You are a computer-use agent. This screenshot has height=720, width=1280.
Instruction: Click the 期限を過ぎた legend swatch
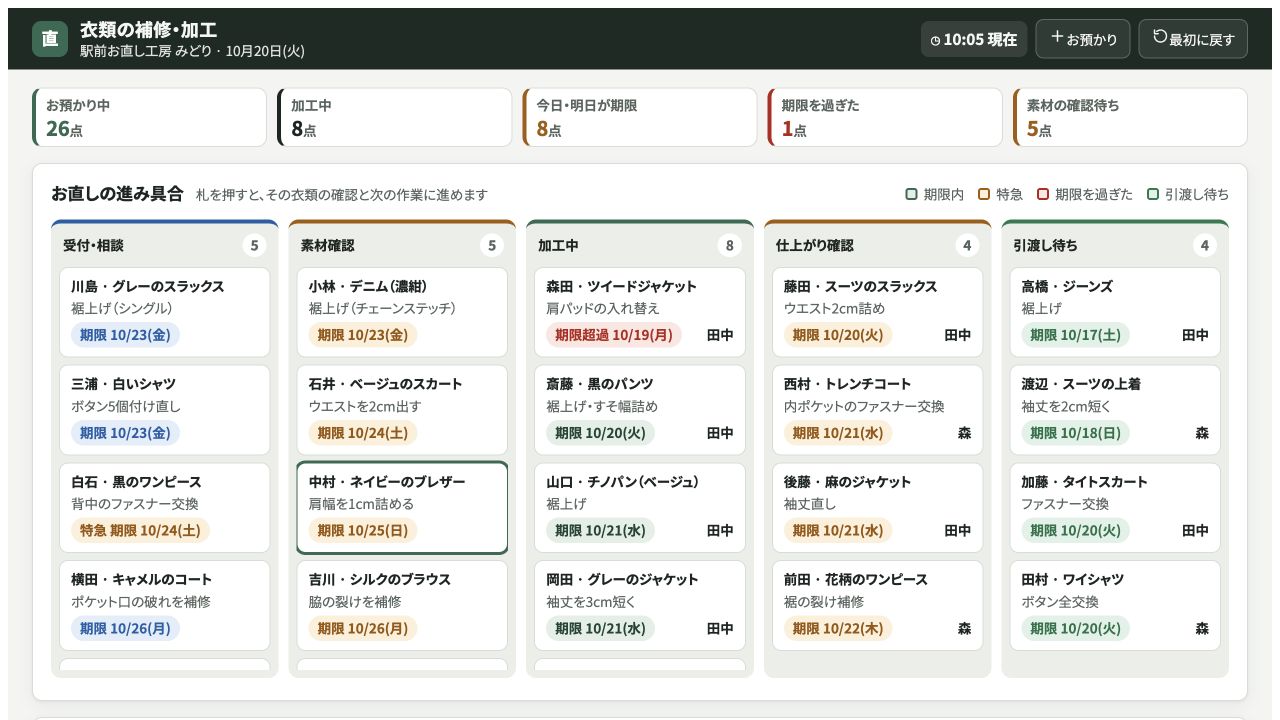click(1043, 194)
